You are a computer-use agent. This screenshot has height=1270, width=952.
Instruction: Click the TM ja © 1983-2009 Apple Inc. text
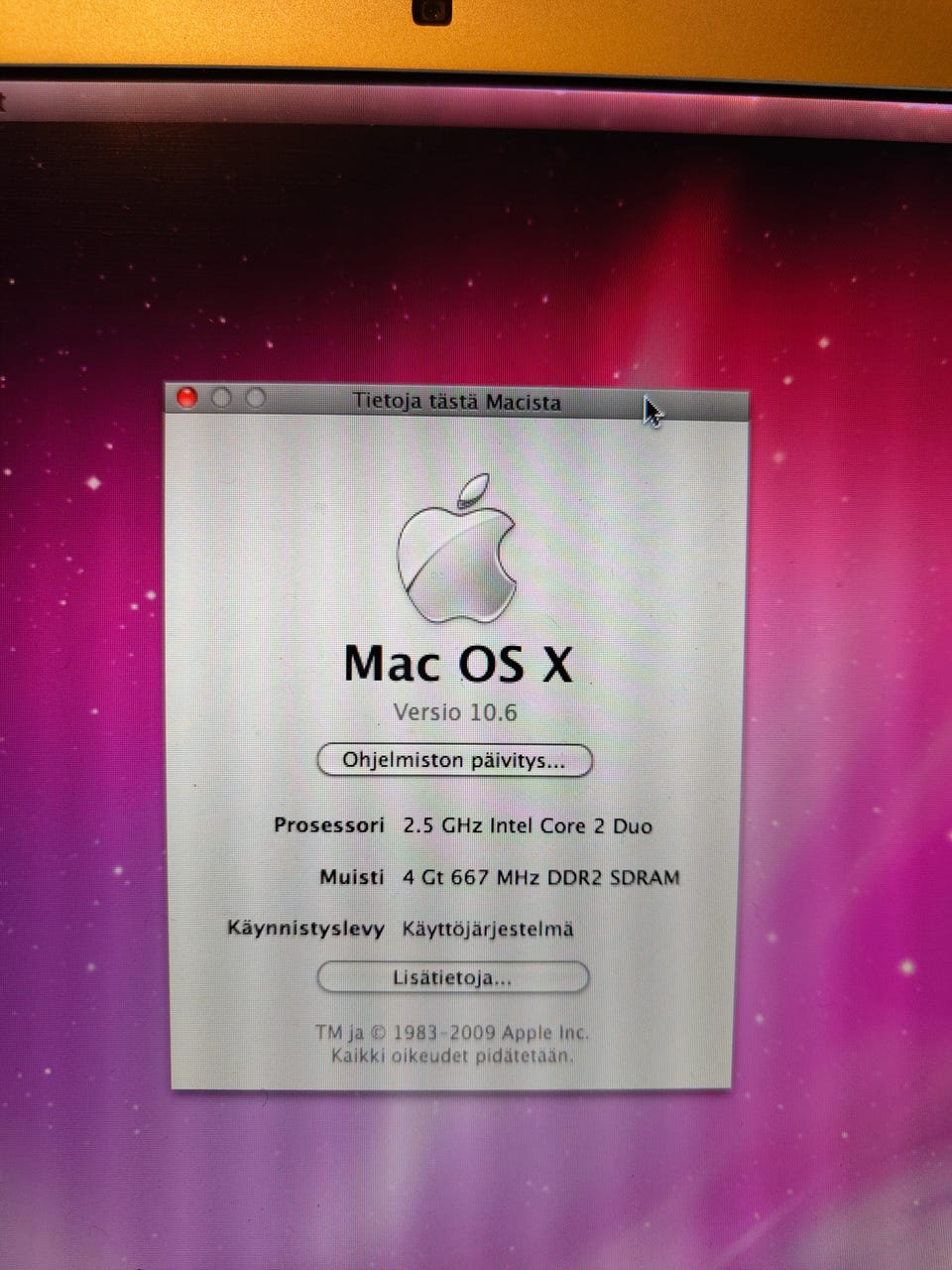coord(452,1032)
